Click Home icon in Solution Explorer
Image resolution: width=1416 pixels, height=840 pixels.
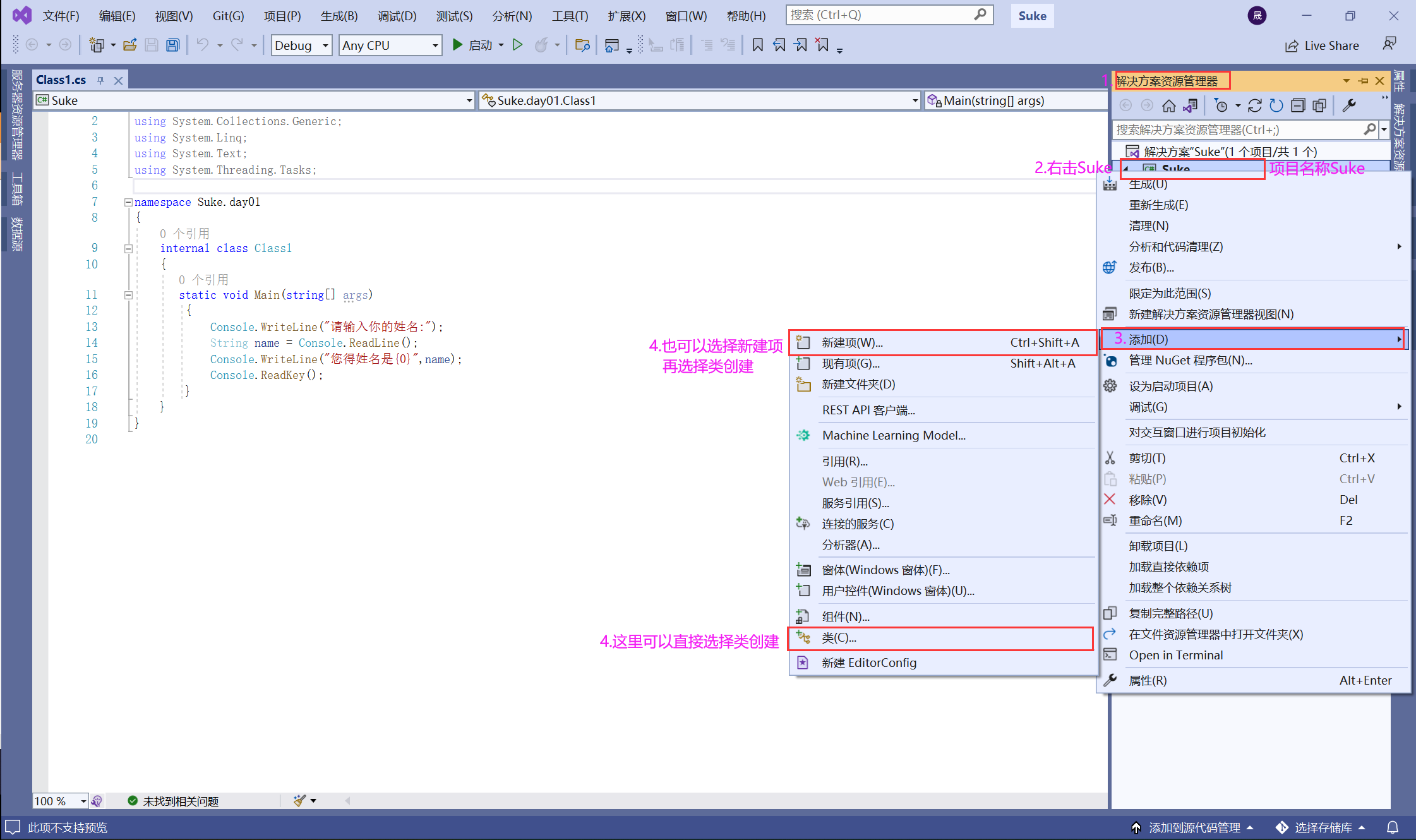click(x=1168, y=105)
